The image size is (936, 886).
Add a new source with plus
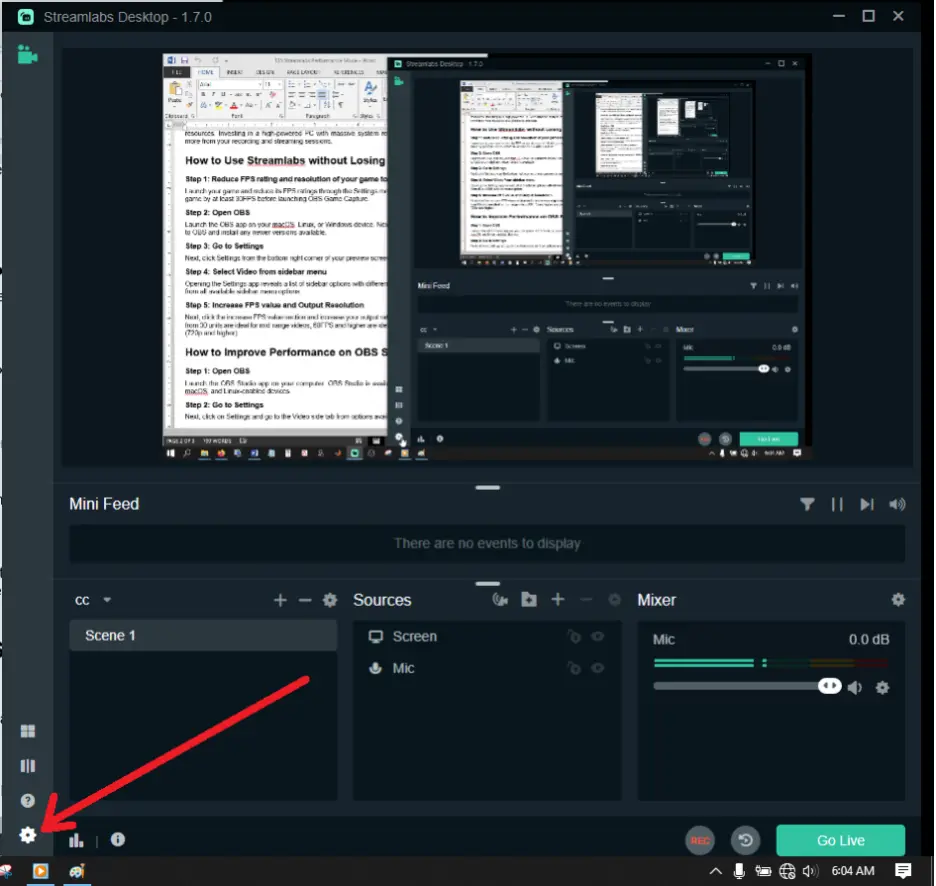click(558, 599)
